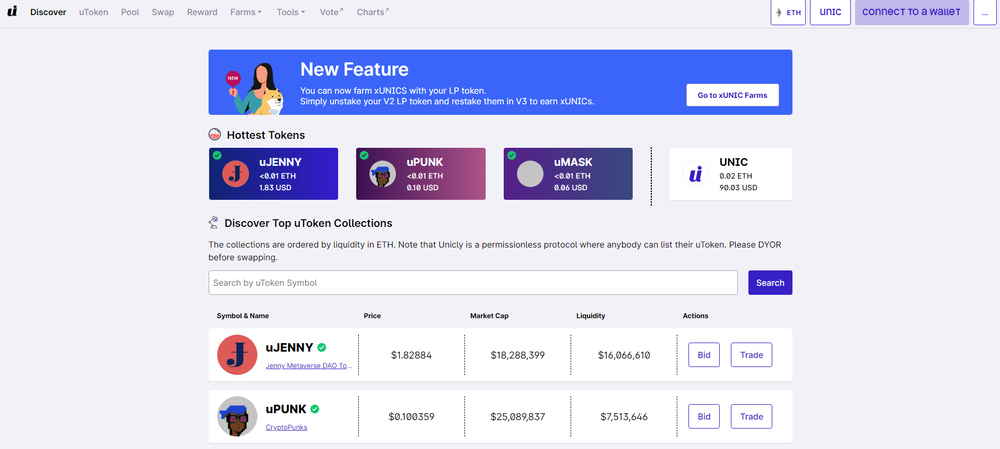Click the UNIC balance button

(x=830, y=12)
